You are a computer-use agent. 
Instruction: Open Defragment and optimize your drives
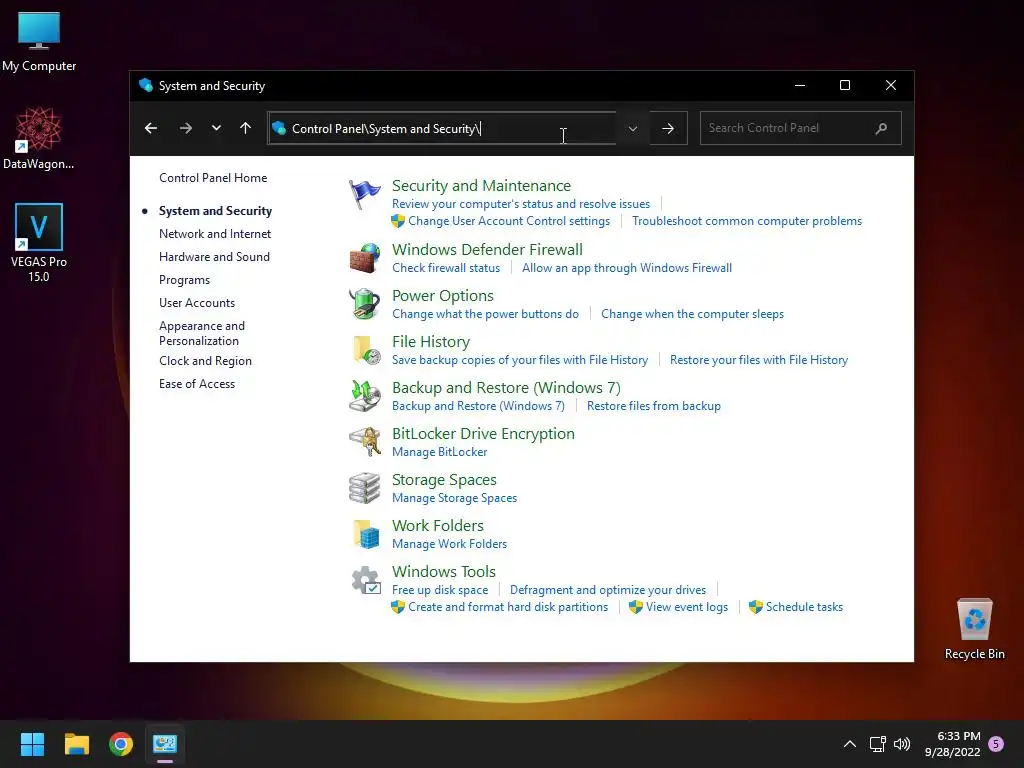[607, 590]
